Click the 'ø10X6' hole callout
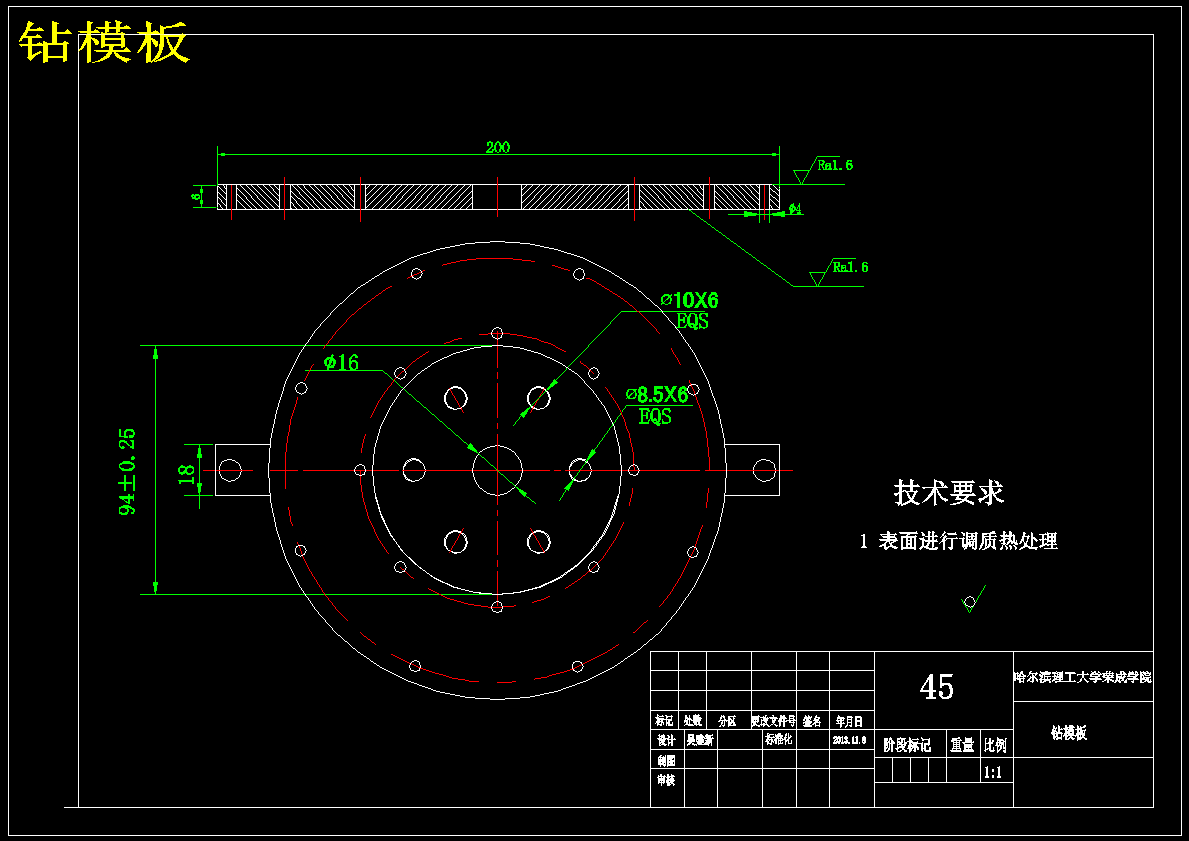This screenshot has height=841, width=1189. 689,300
